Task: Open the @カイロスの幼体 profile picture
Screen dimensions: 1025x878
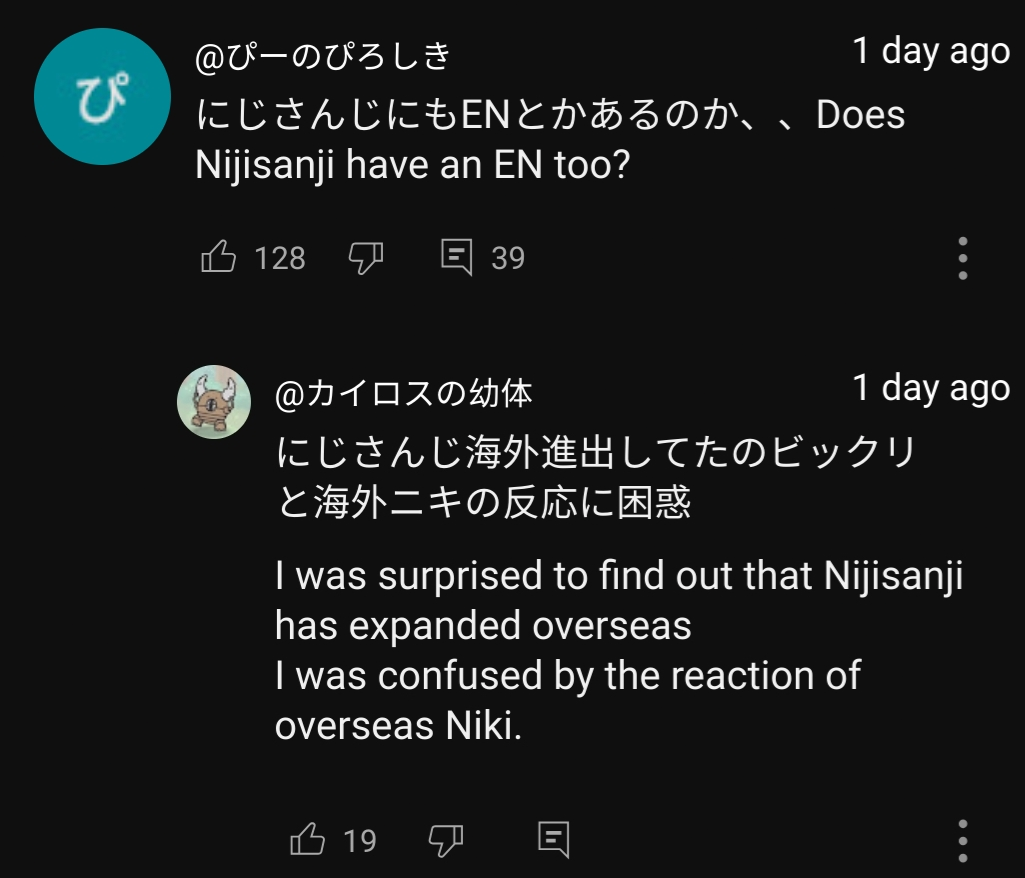Action: point(214,401)
